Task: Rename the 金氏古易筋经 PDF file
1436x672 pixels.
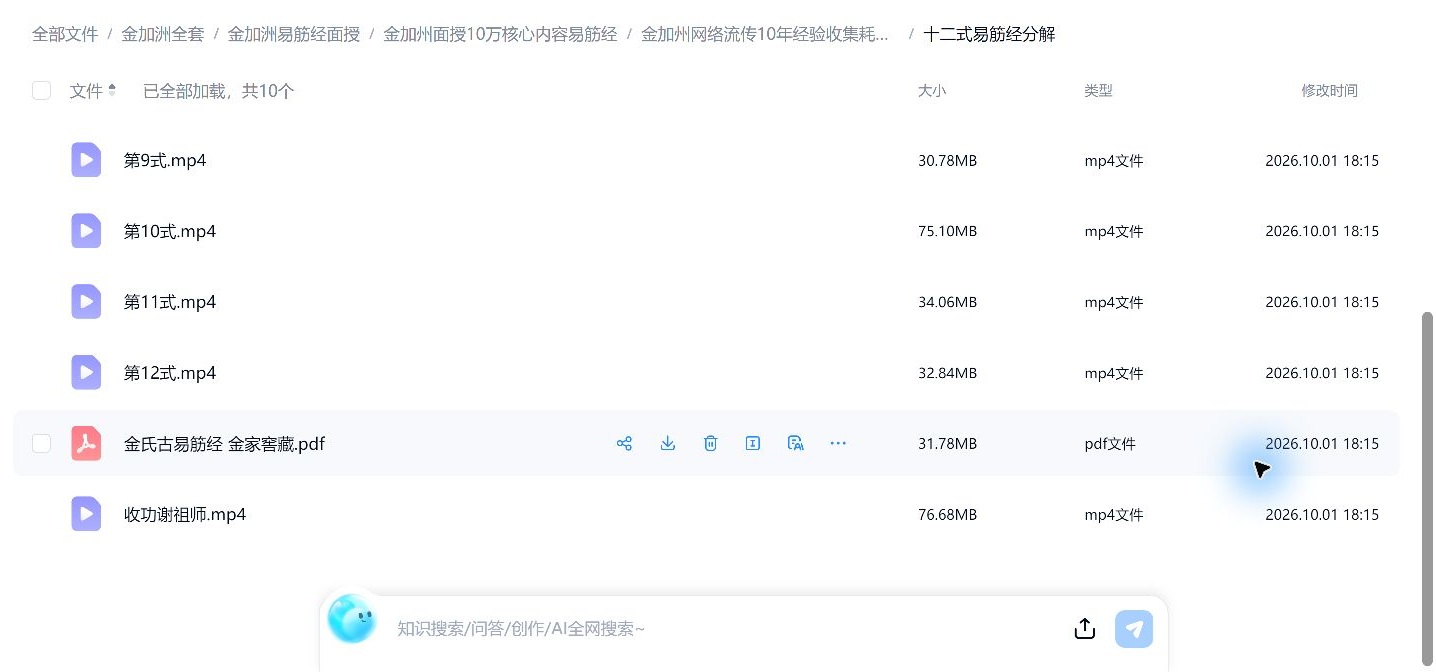Action: tap(753, 443)
